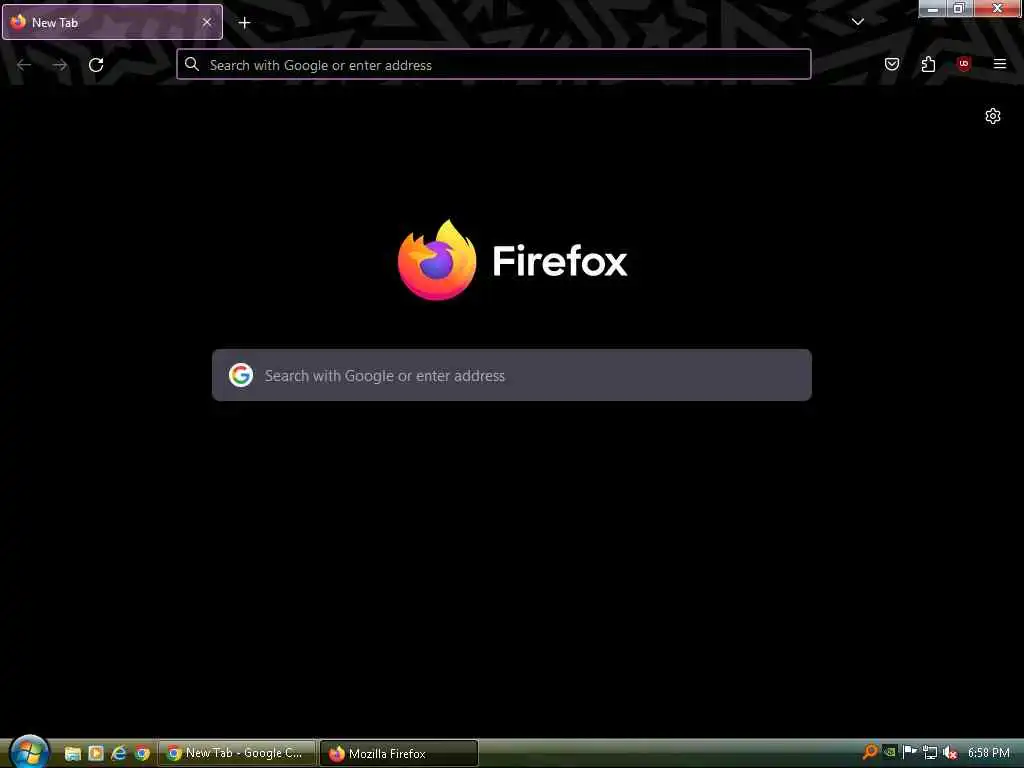Click the Mozilla Firefox taskbar button

tap(399, 753)
